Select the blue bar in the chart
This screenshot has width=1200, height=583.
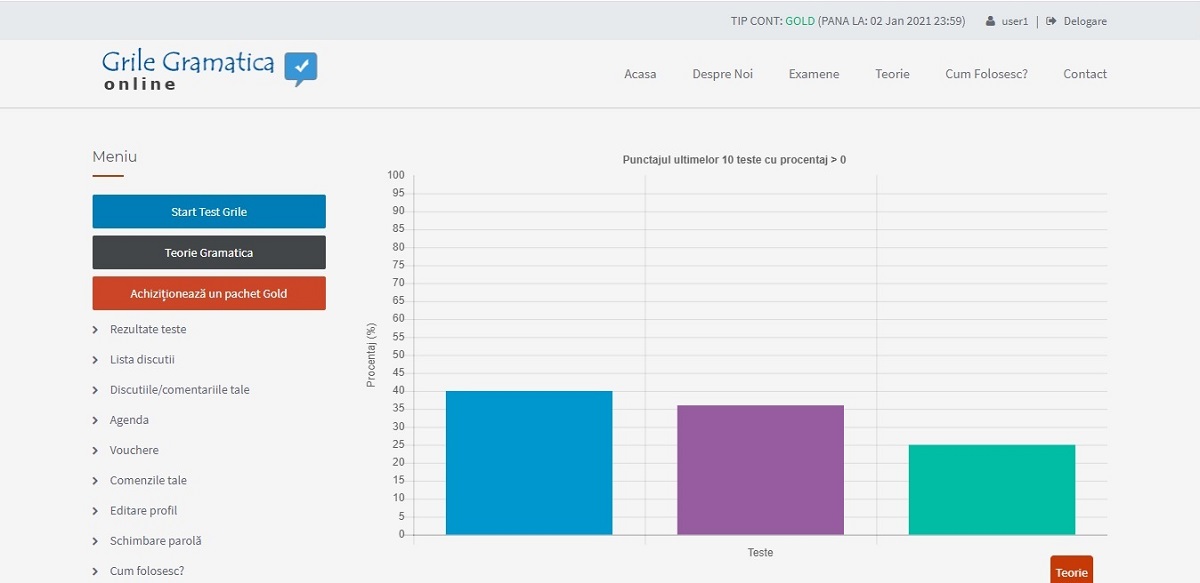click(529, 462)
